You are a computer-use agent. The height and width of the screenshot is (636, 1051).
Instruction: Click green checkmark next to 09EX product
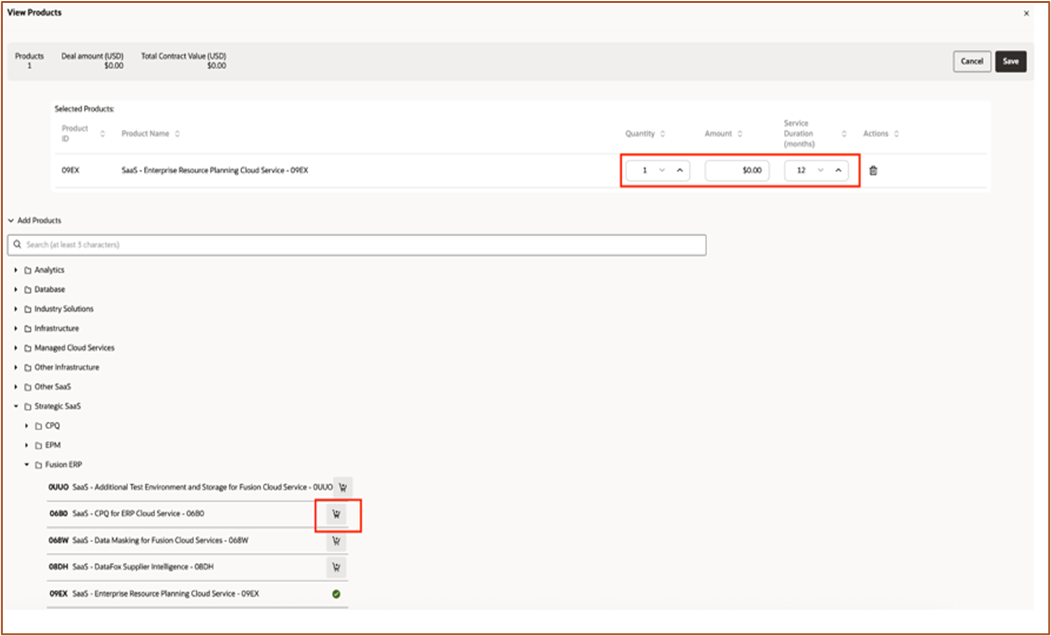tap(336, 594)
